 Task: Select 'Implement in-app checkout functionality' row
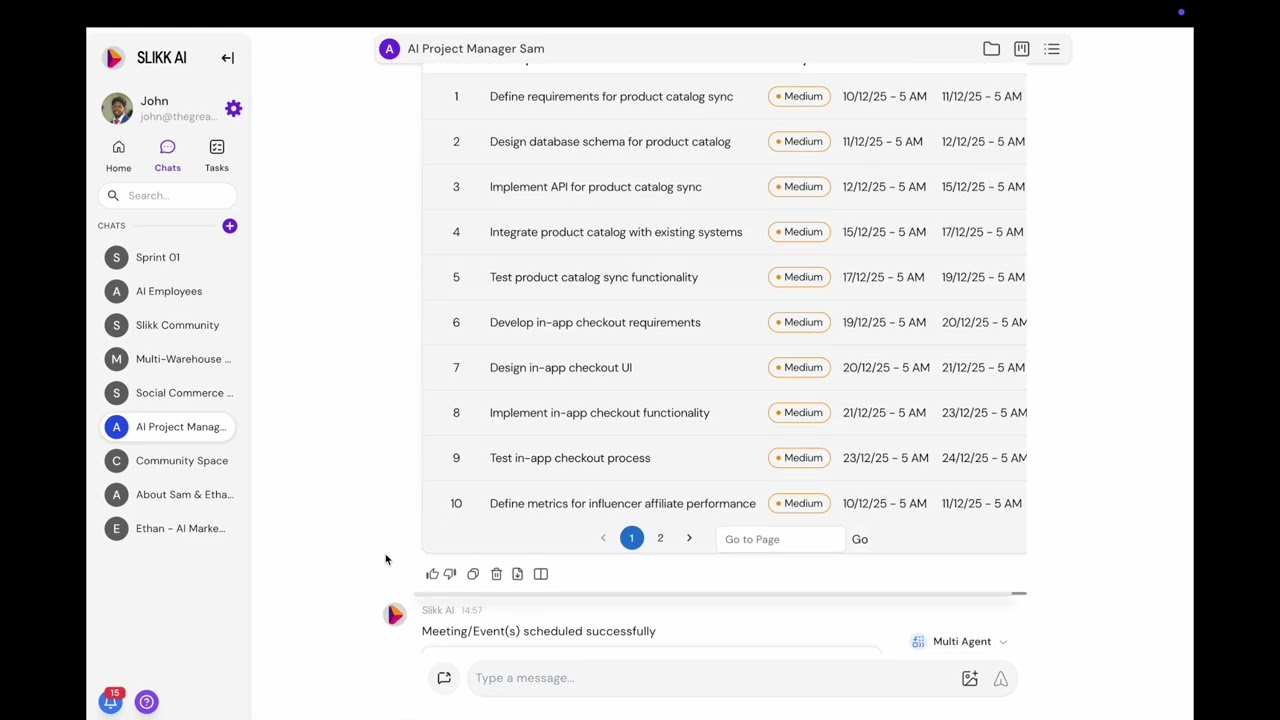[724, 413]
